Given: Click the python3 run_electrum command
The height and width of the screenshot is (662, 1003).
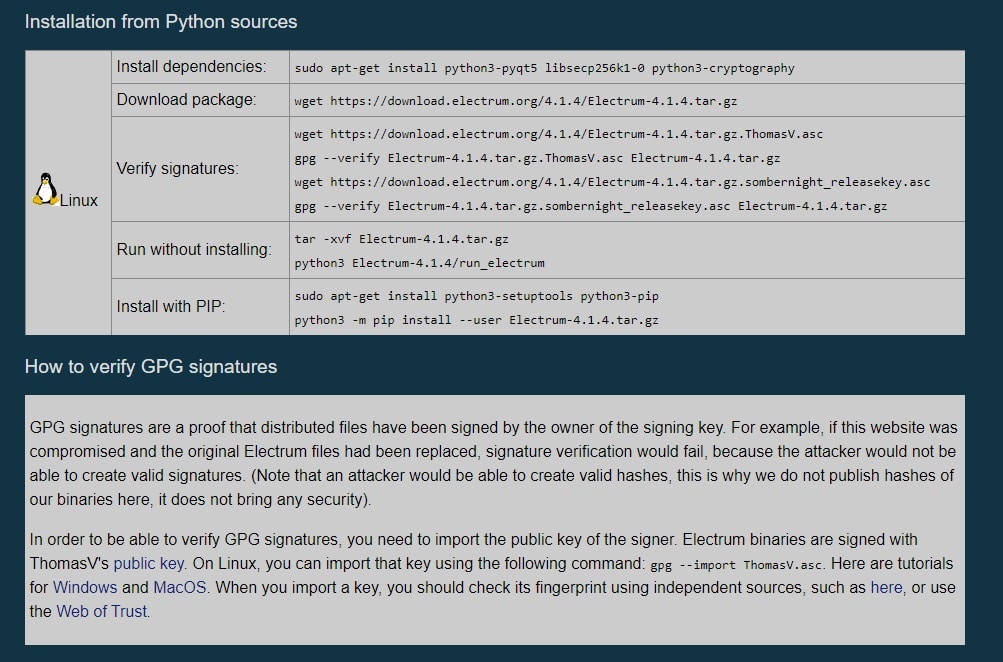Looking at the screenshot, I should pyautogui.click(x=419, y=263).
